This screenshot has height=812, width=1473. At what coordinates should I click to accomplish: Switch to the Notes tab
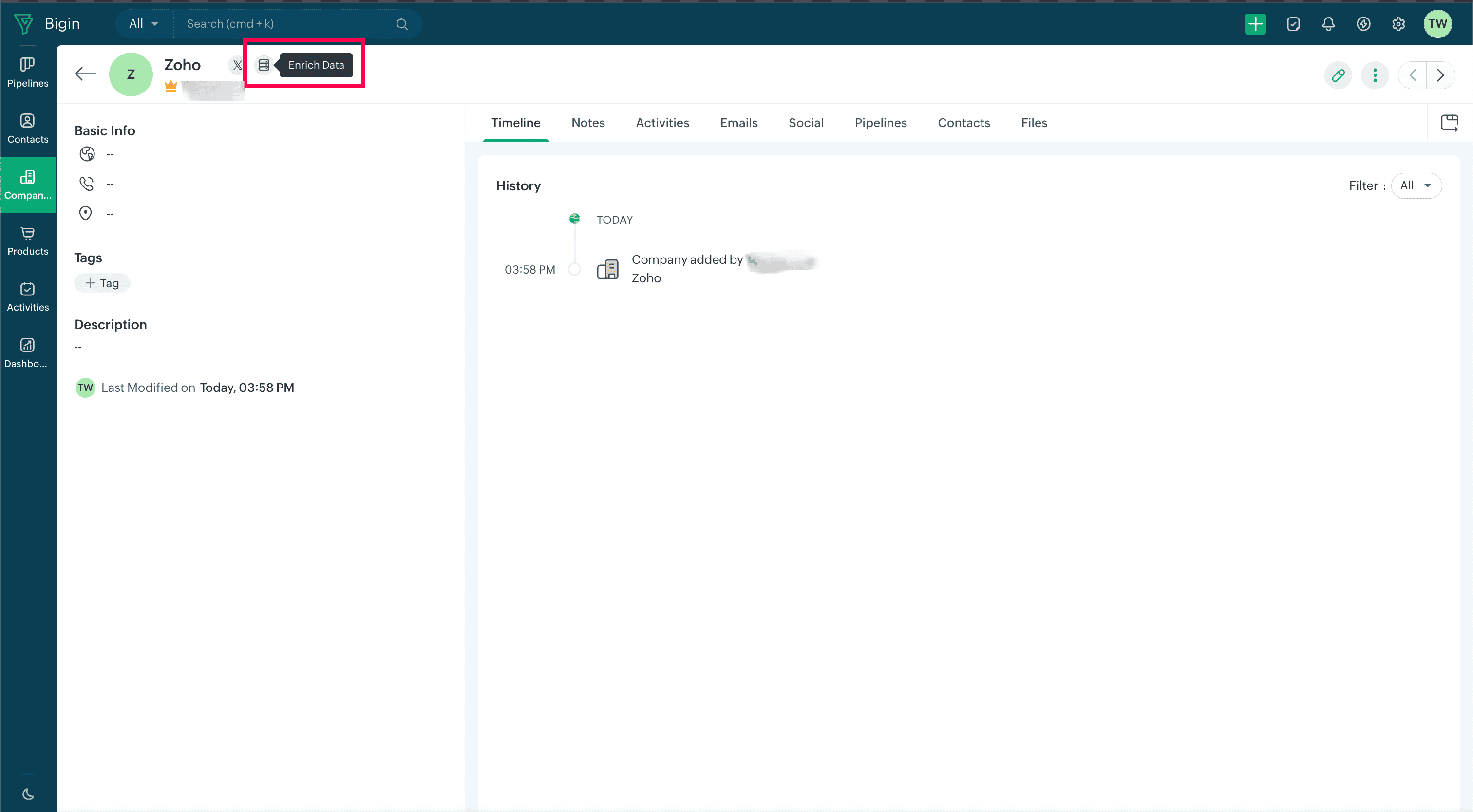point(588,123)
